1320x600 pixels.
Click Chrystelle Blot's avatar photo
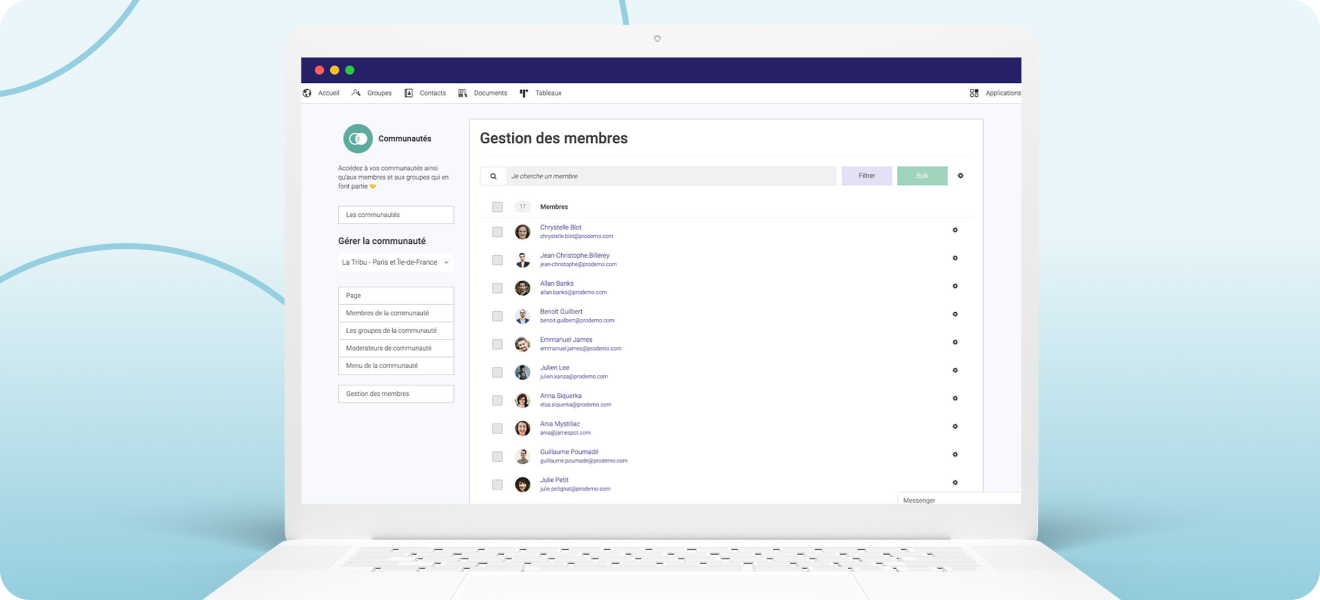pos(522,232)
